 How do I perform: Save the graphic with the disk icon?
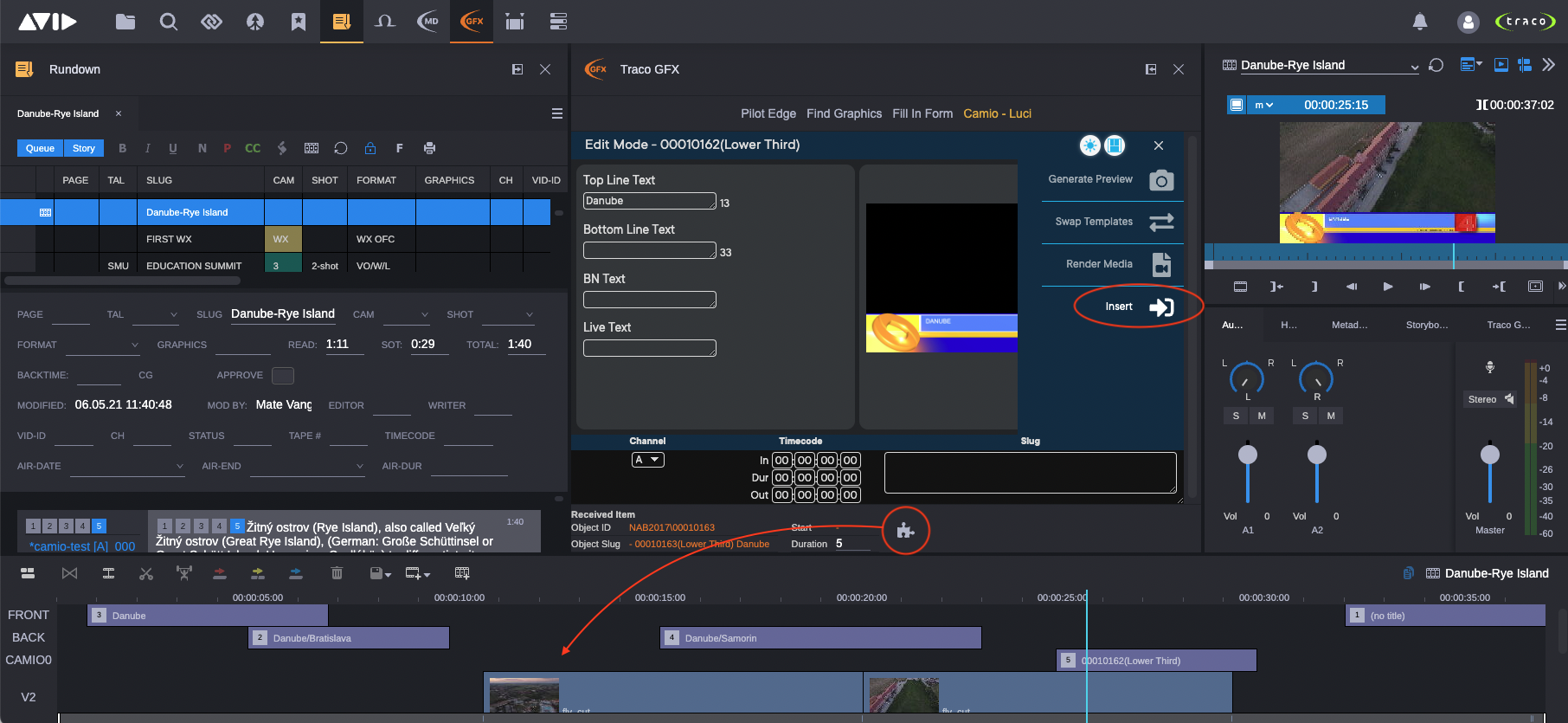(1115, 145)
